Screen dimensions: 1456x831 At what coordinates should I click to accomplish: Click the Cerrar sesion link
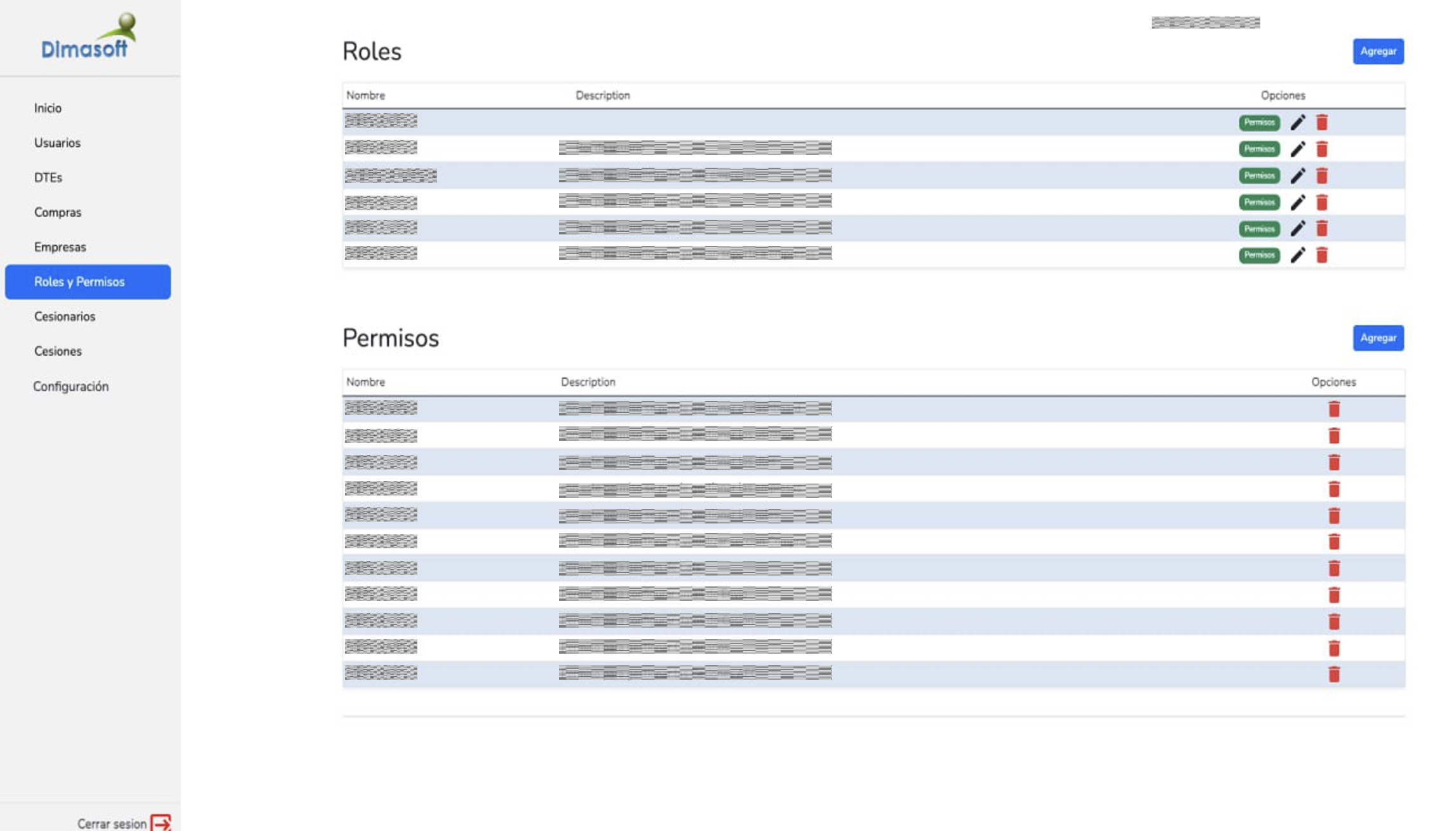click(x=112, y=823)
